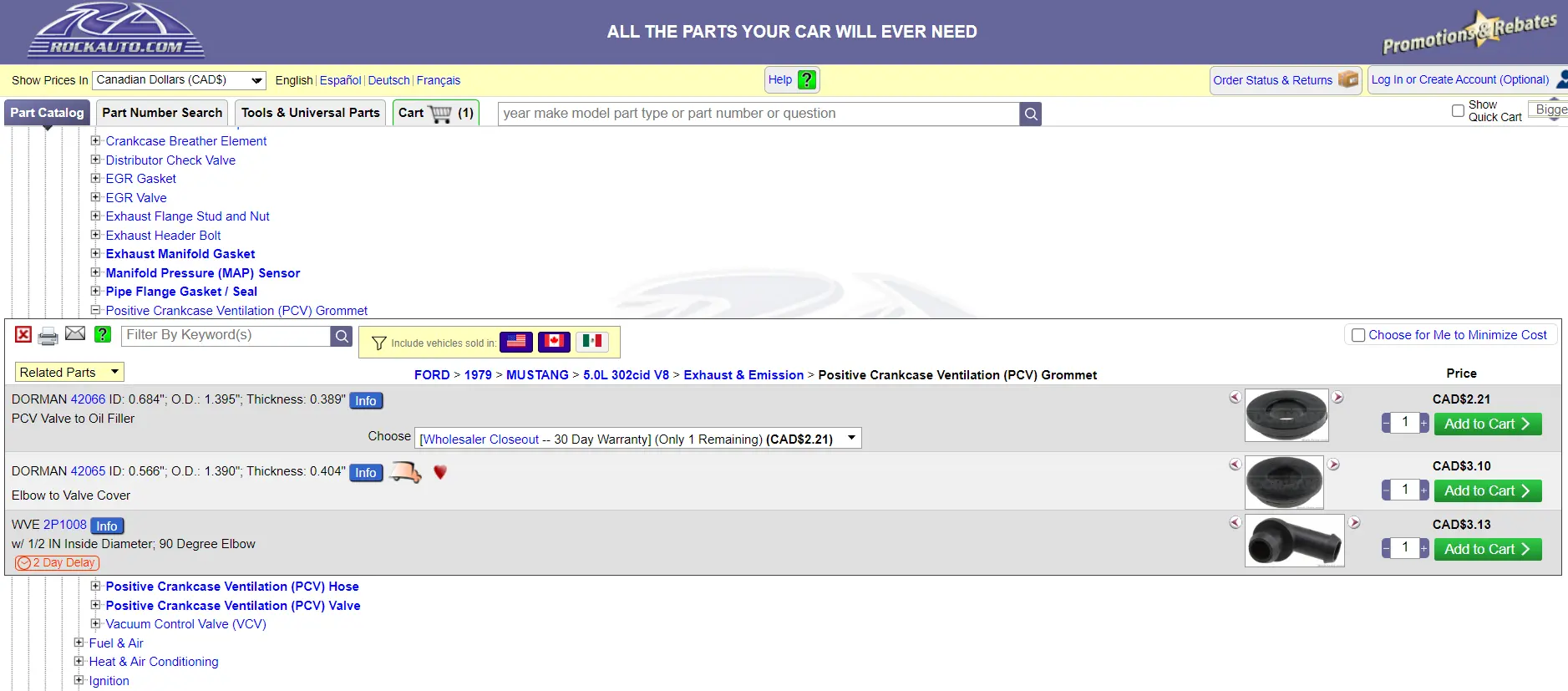Viewport: 1568px width, 691px height.
Task: Expand the Fuel & Air category
Action: pos(79,643)
